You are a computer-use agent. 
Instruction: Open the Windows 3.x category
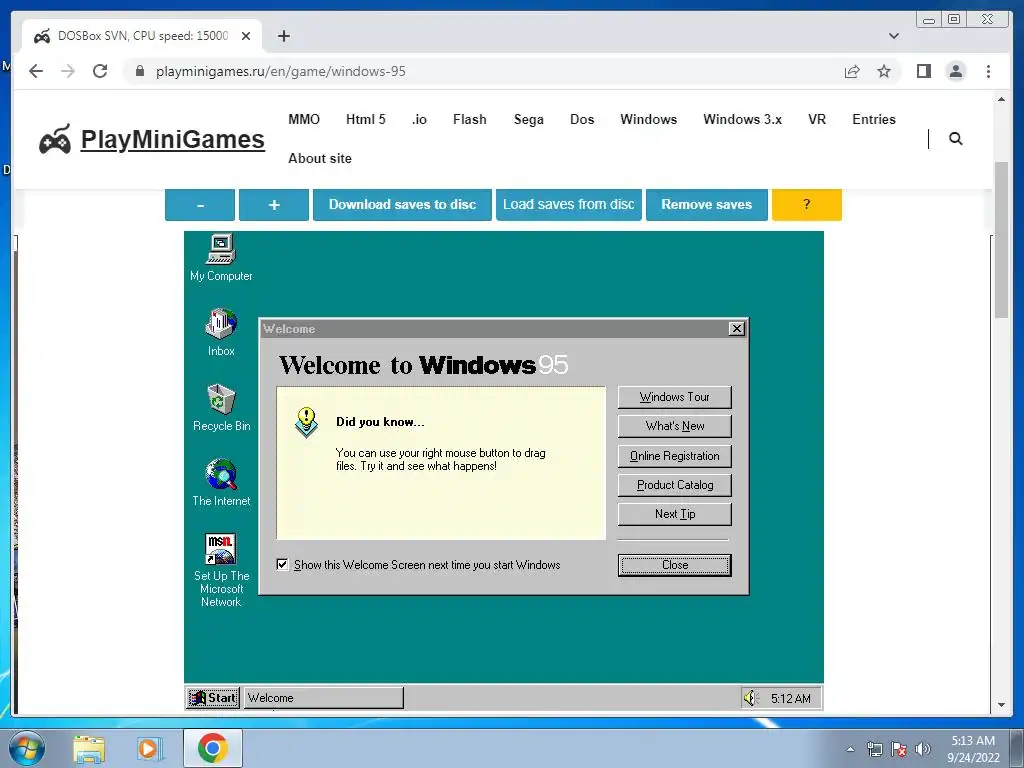click(743, 120)
